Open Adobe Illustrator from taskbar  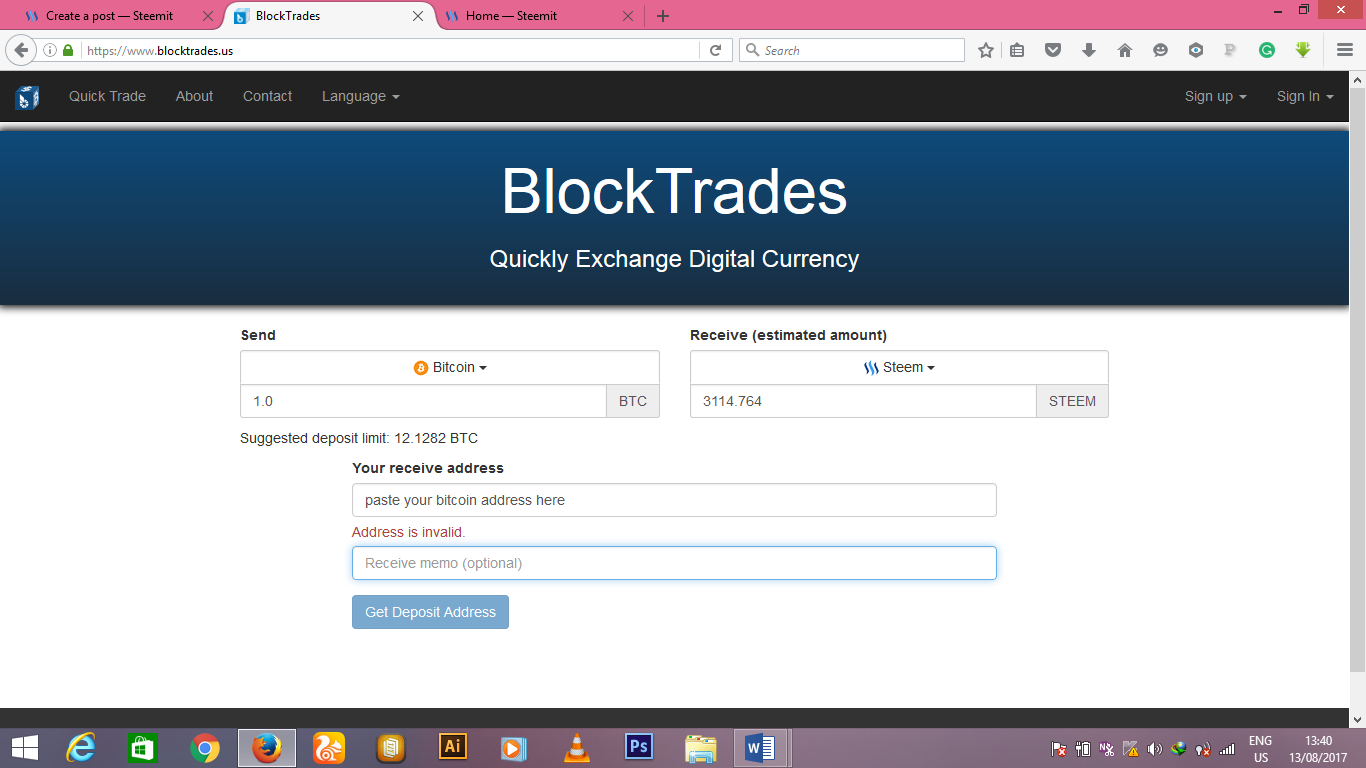pyautogui.click(x=453, y=748)
